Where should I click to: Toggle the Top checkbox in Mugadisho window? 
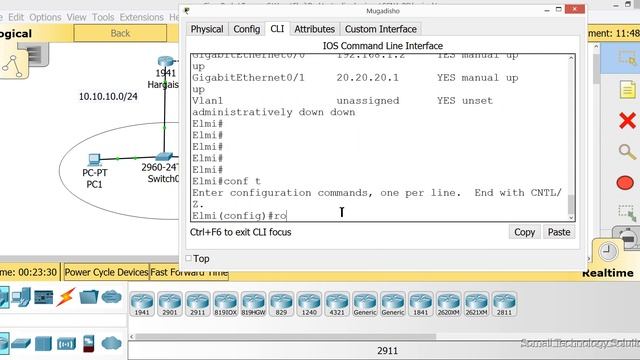[x=188, y=258]
